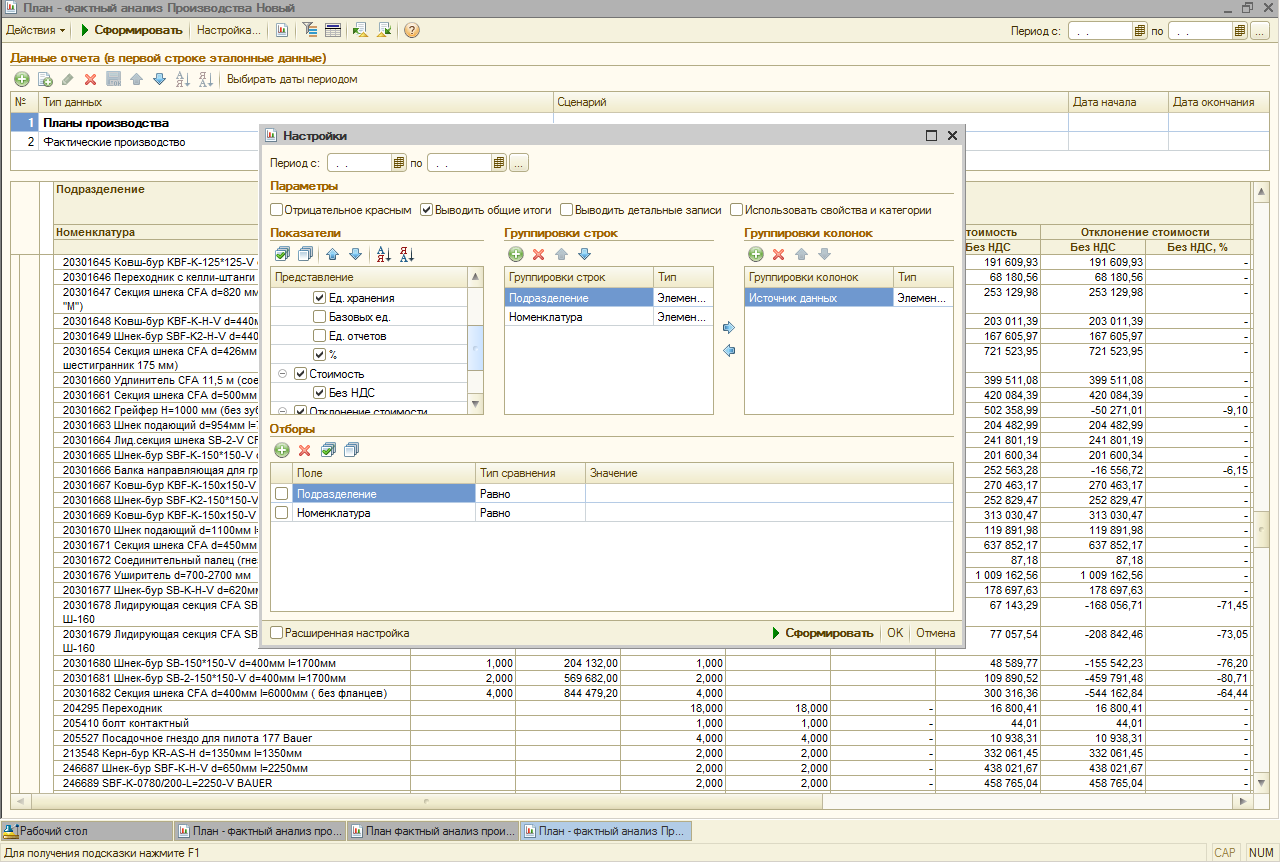
Task: Add a new filter in Отборы section
Action: pos(282,451)
